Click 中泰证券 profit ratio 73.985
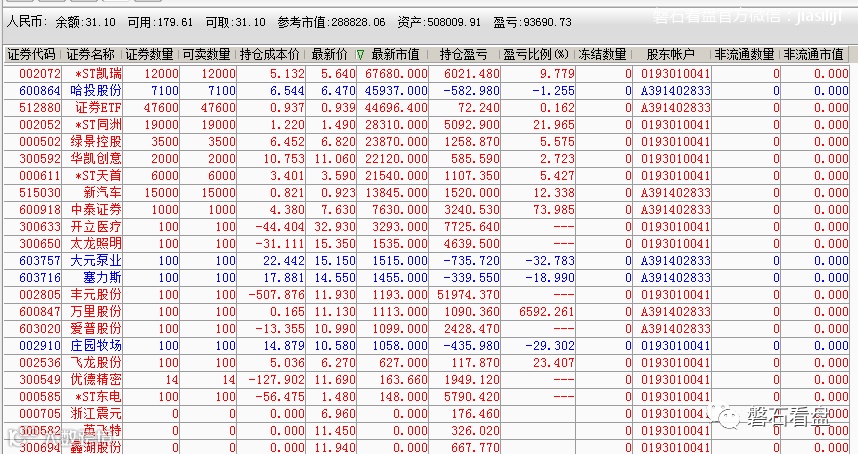The image size is (858, 454). point(554,209)
